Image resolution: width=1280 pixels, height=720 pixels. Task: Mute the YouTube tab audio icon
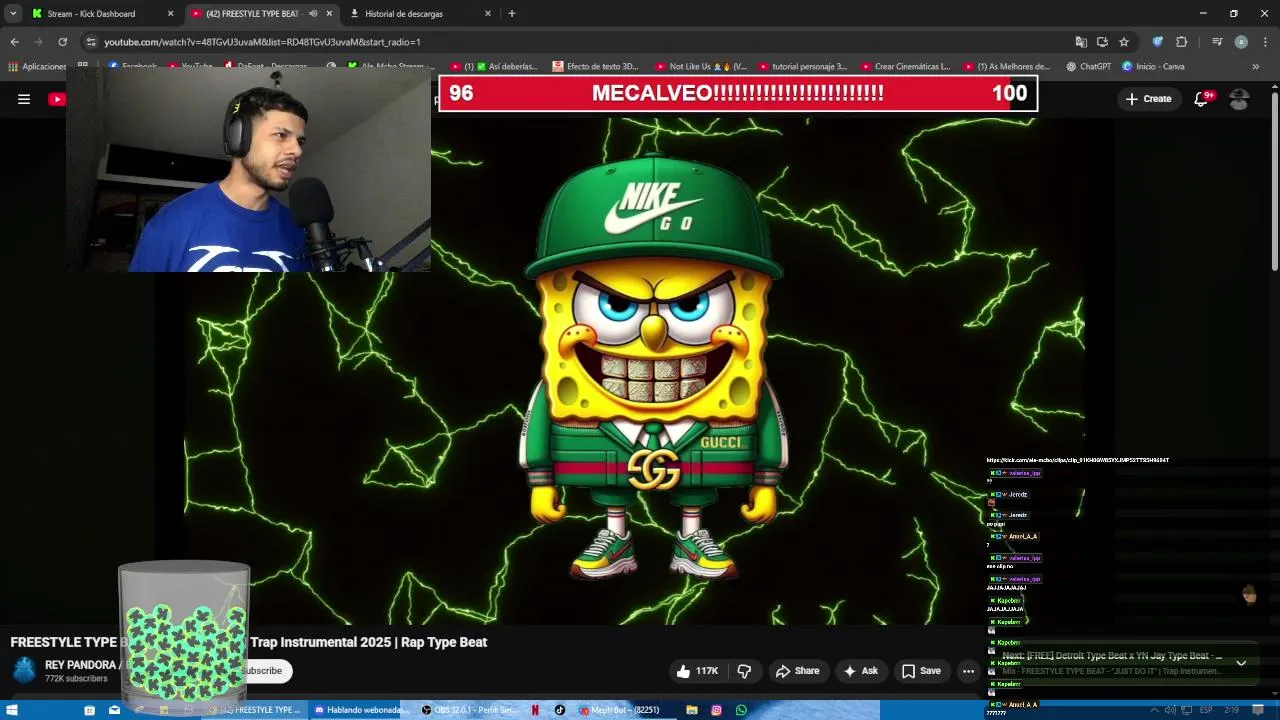click(313, 14)
